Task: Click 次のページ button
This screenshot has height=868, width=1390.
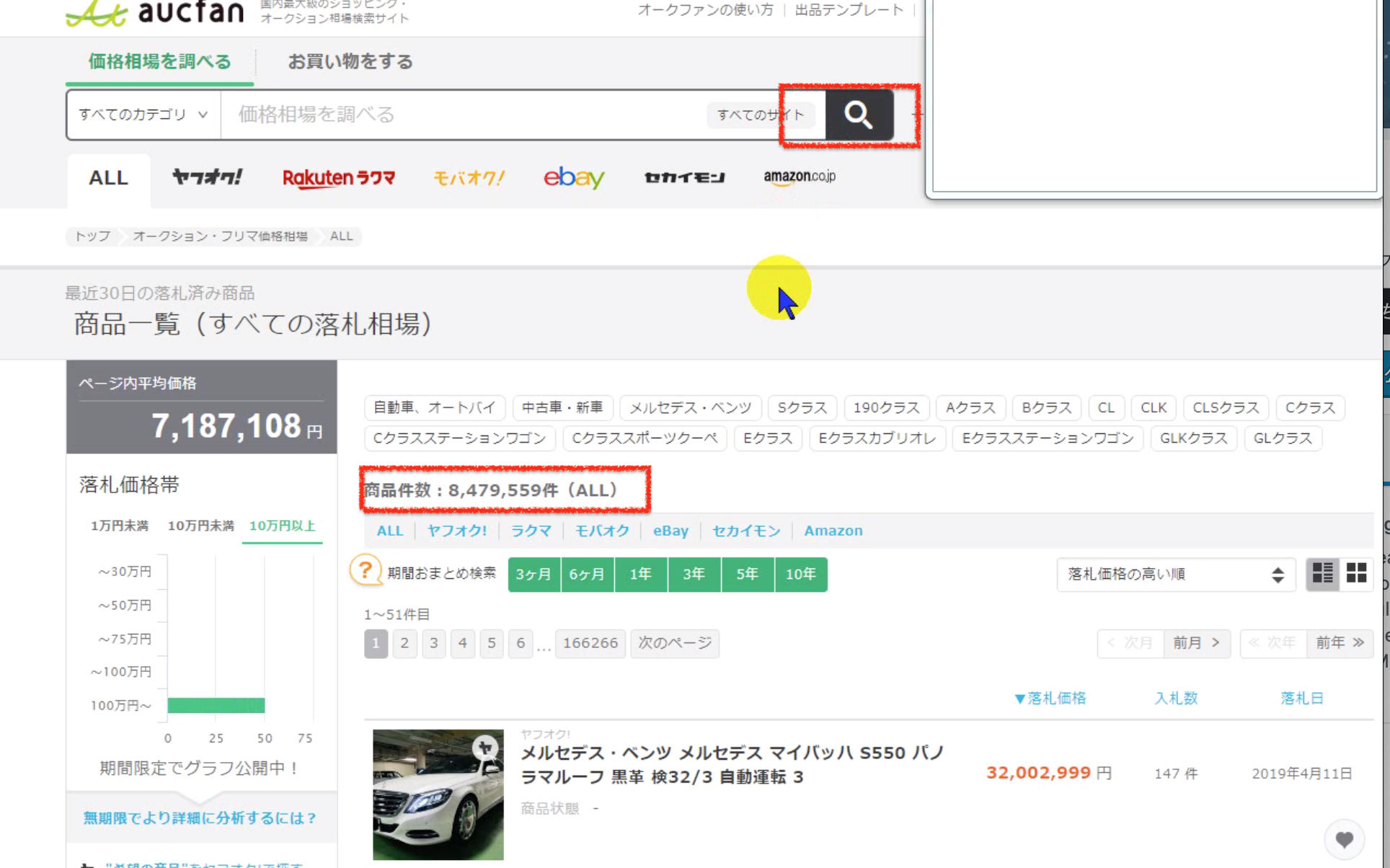Action: 675,643
